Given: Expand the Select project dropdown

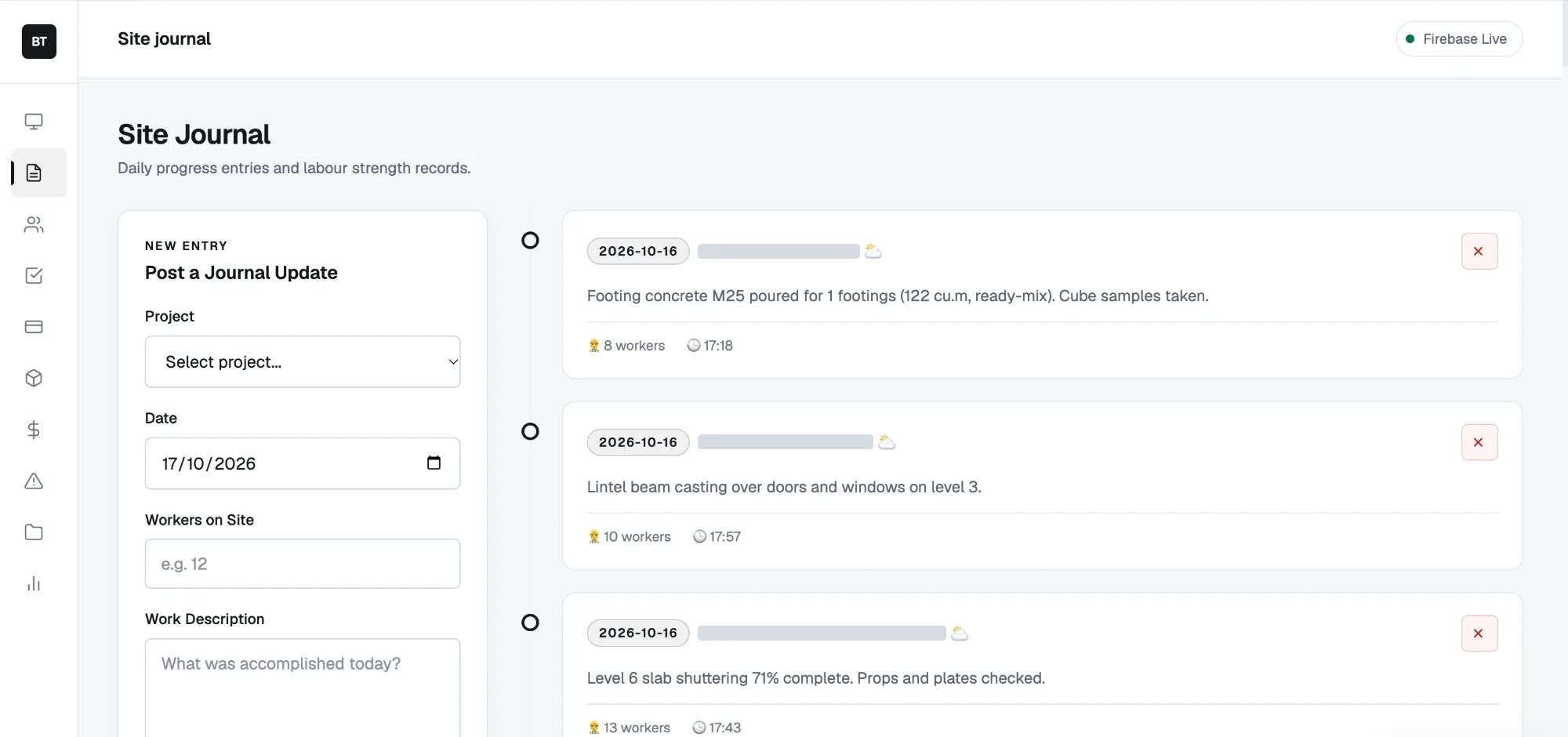Looking at the screenshot, I should 303,361.
